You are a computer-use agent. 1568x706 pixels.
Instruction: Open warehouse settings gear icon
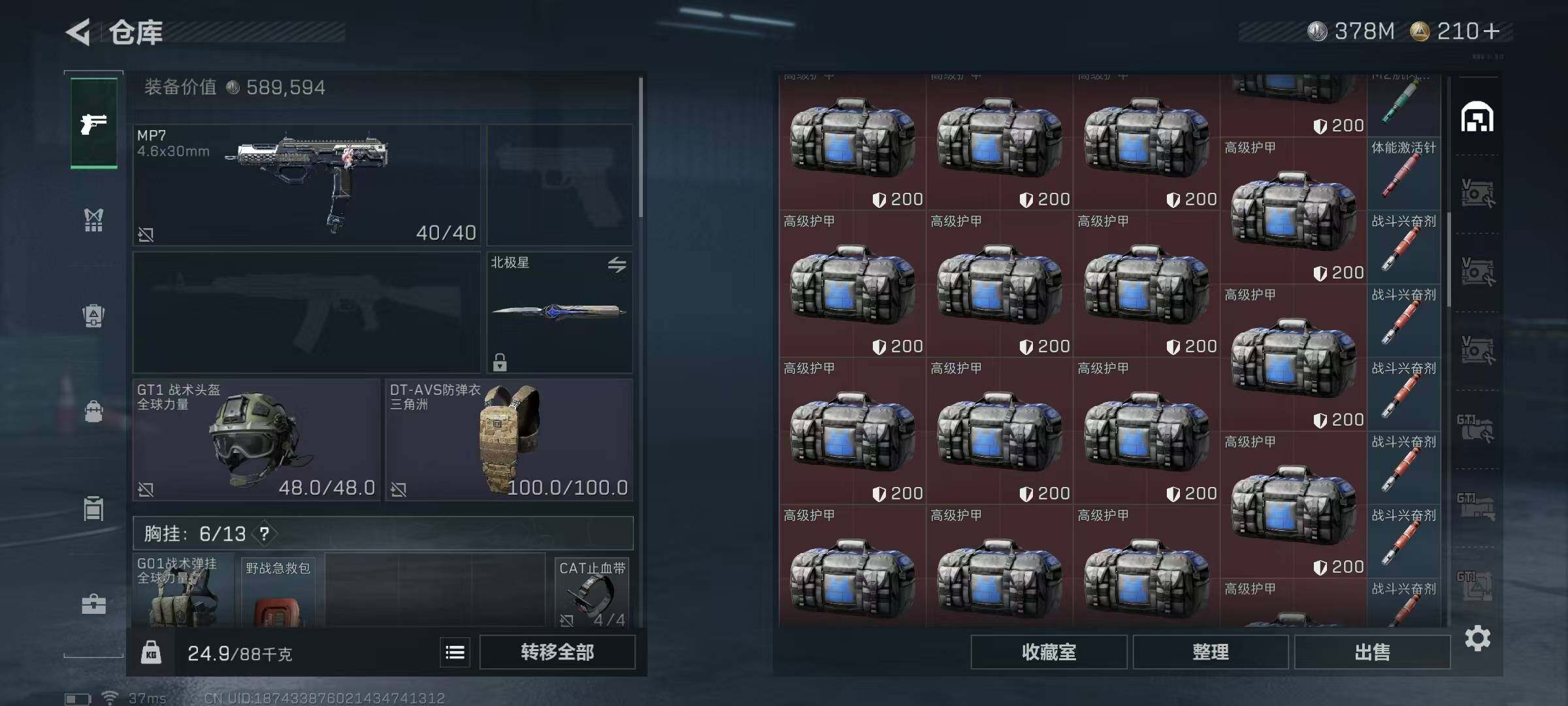[1478, 638]
